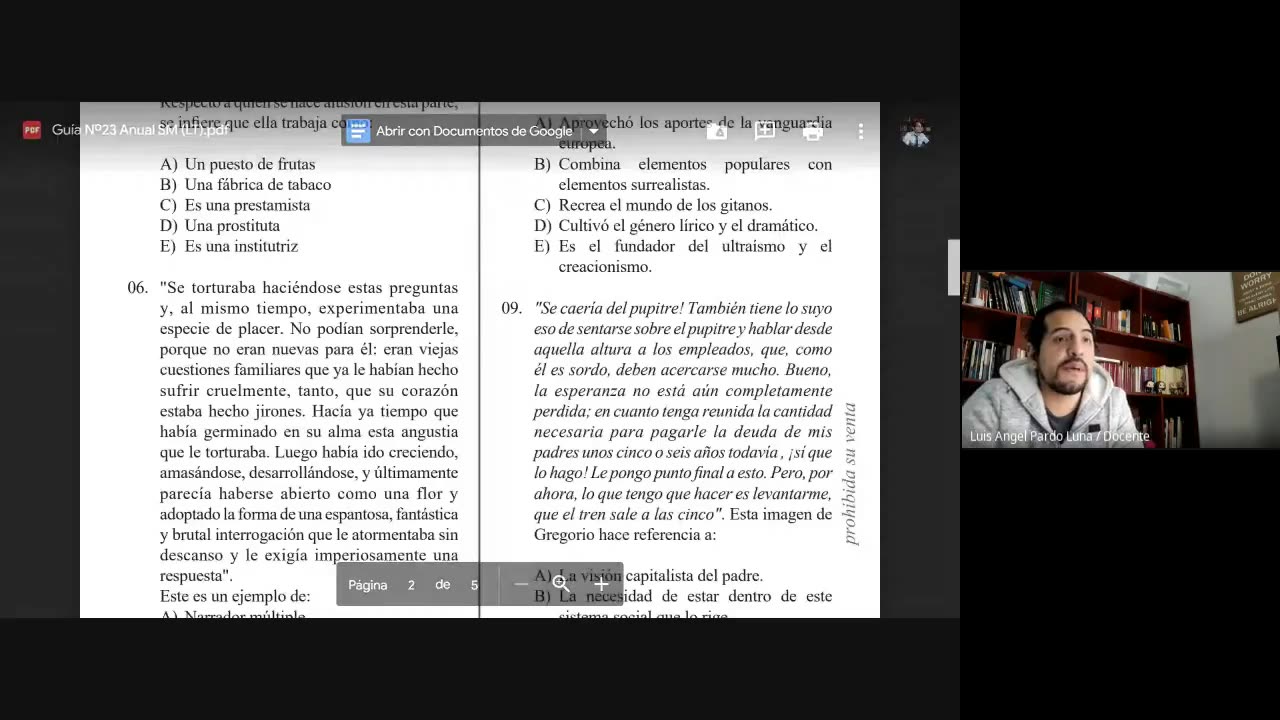This screenshot has width=1280, height=720.
Task: Click answer option 'A) Un puesto de frutas'
Action: coord(237,164)
